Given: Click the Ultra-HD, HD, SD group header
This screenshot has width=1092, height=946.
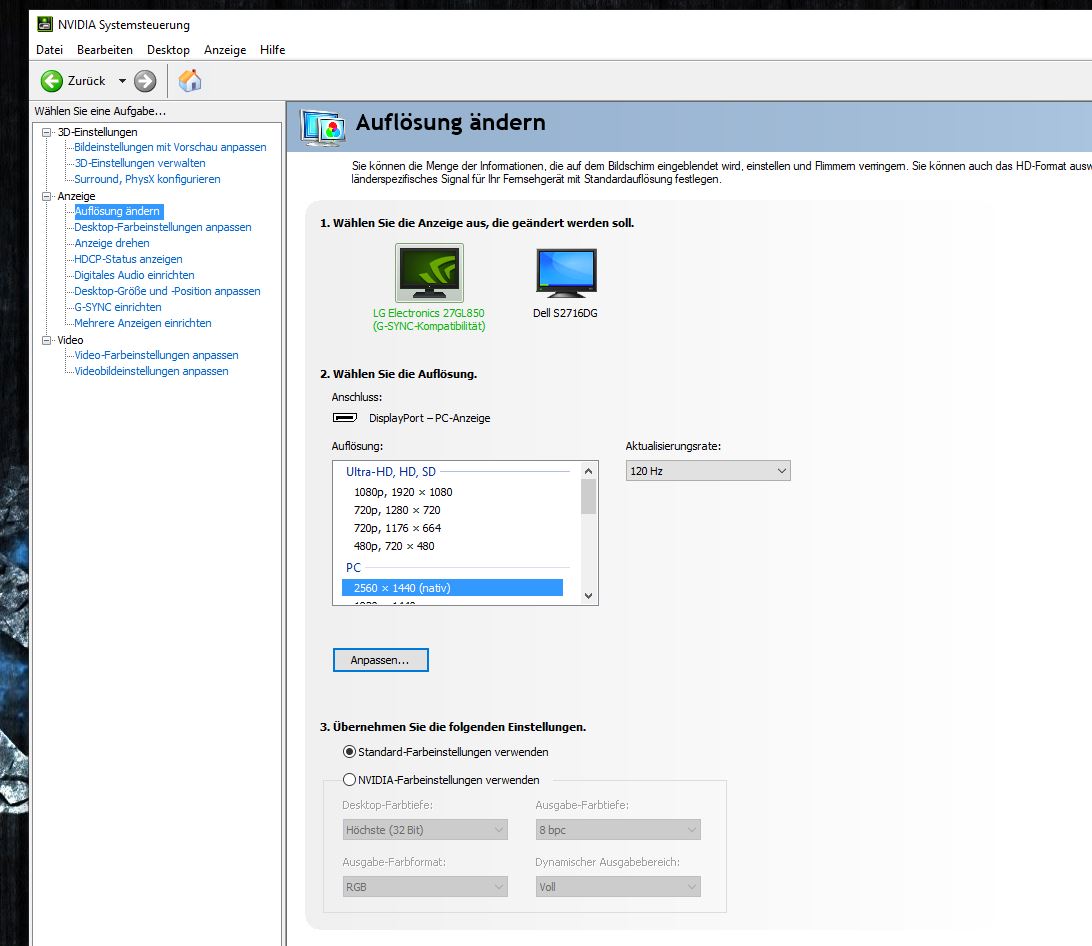Looking at the screenshot, I should (x=391, y=472).
